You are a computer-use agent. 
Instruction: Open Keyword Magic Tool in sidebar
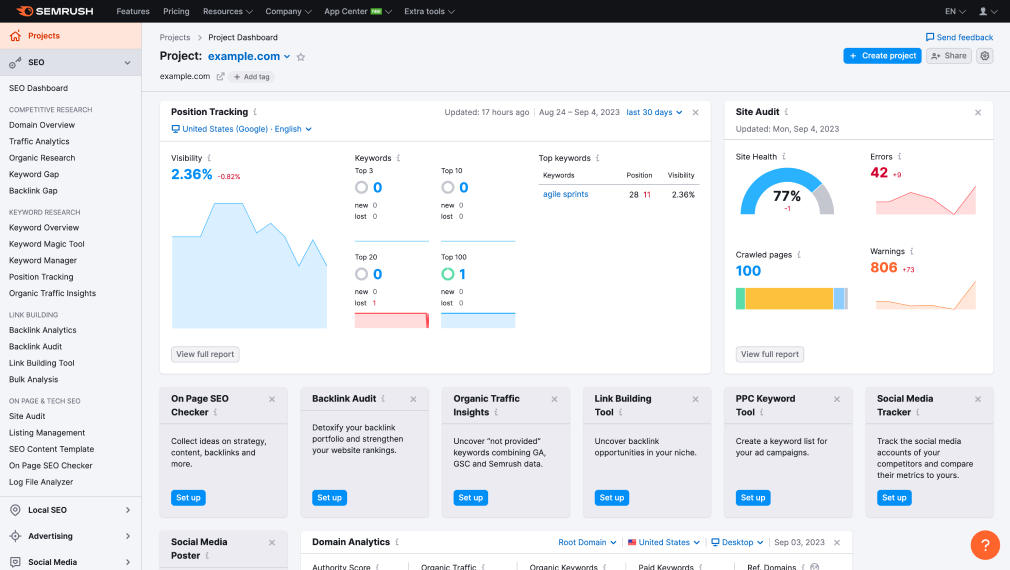pos(47,244)
